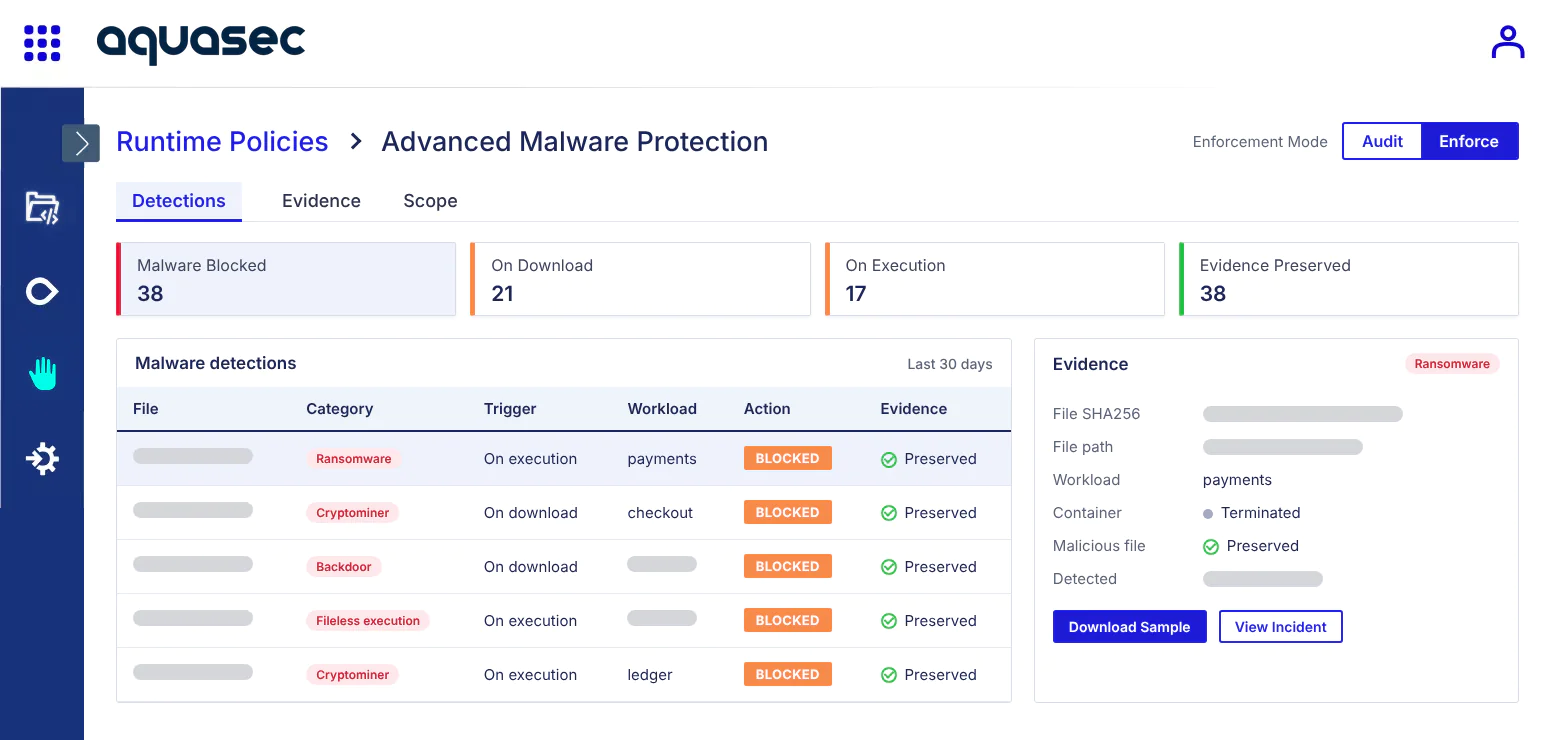
Task: Switch enforcement mode to Enforce
Action: pyautogui.click(x=1469, y=141)
